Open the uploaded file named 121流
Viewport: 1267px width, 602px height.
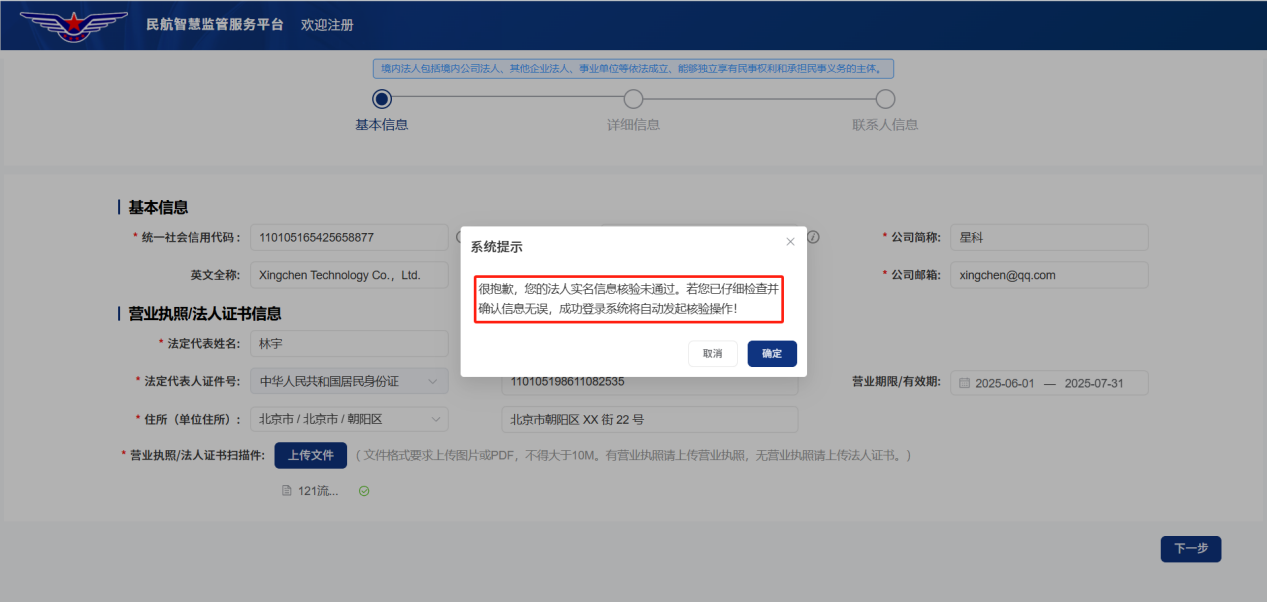[x=316, y=490]
